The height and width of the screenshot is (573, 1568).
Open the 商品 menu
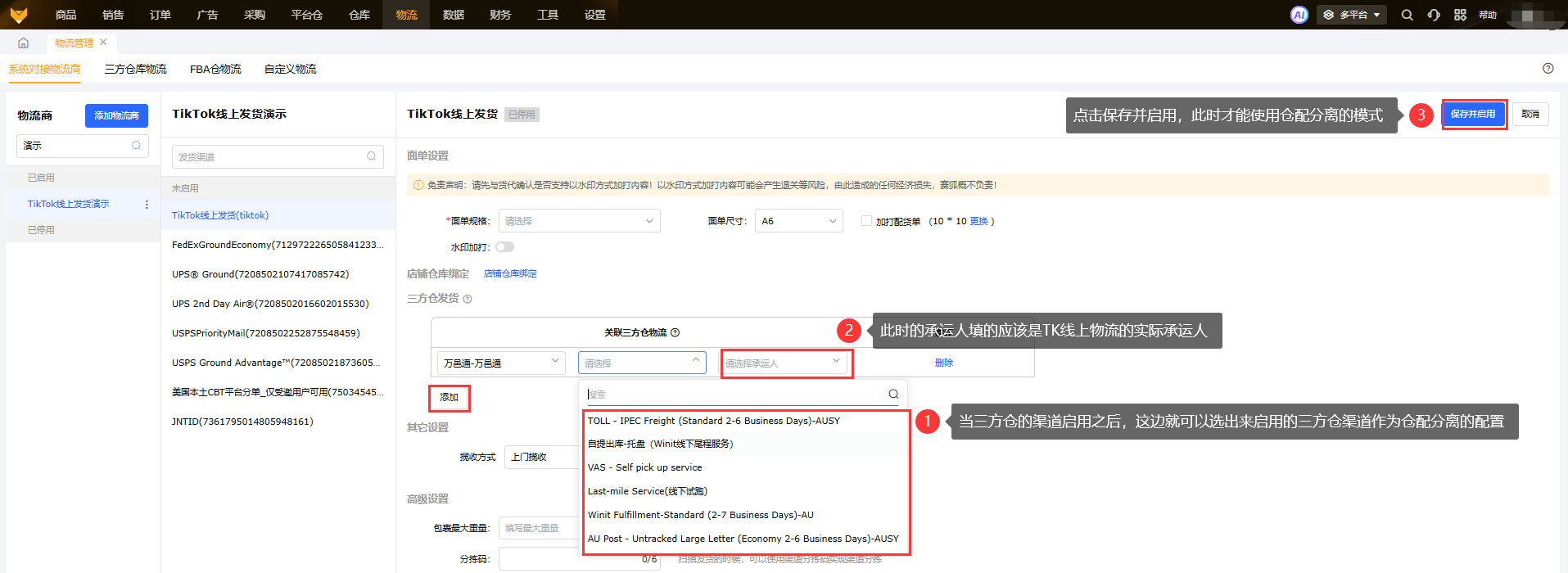pyautogui.click(x=66, y=15)
